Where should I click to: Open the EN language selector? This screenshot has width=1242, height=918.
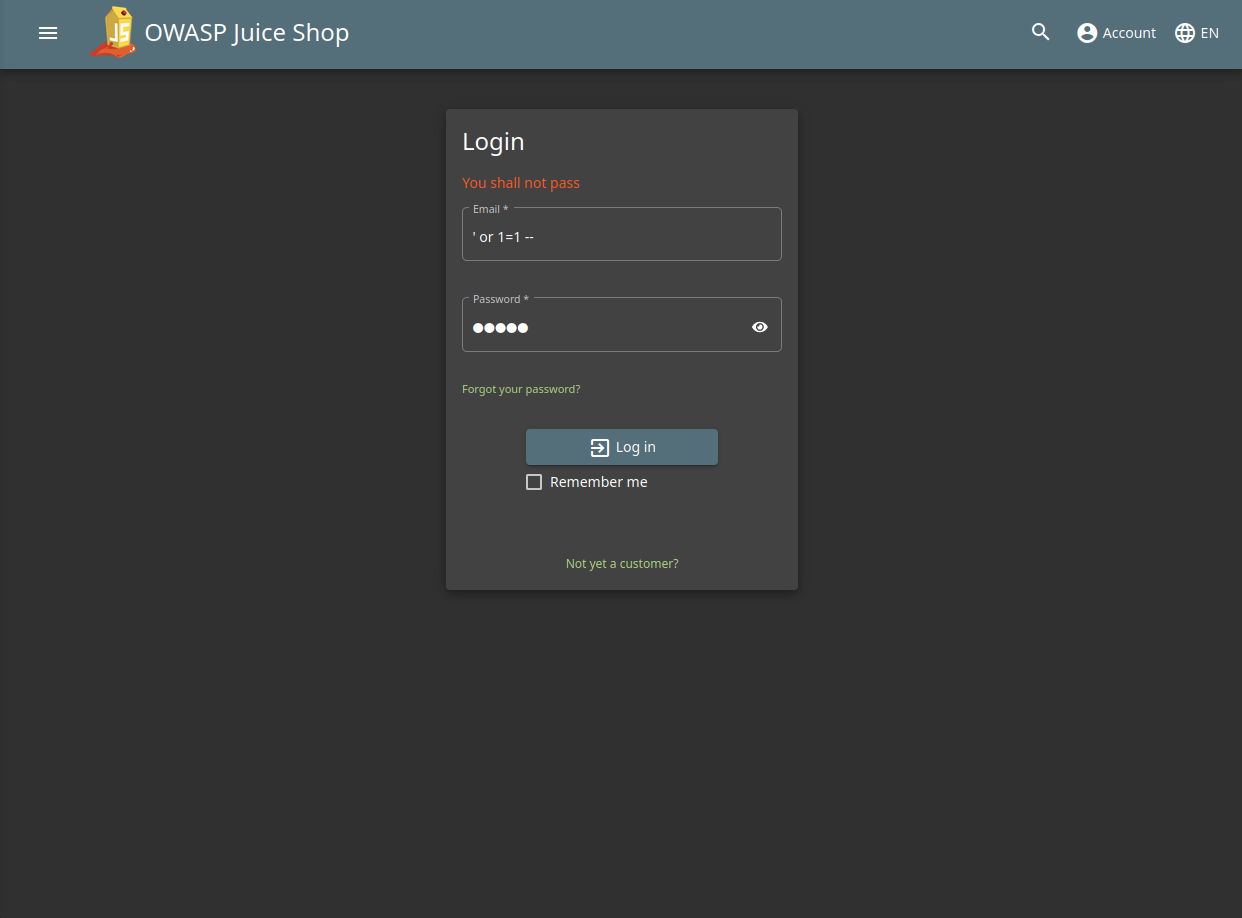click(x=1197, y=33)
